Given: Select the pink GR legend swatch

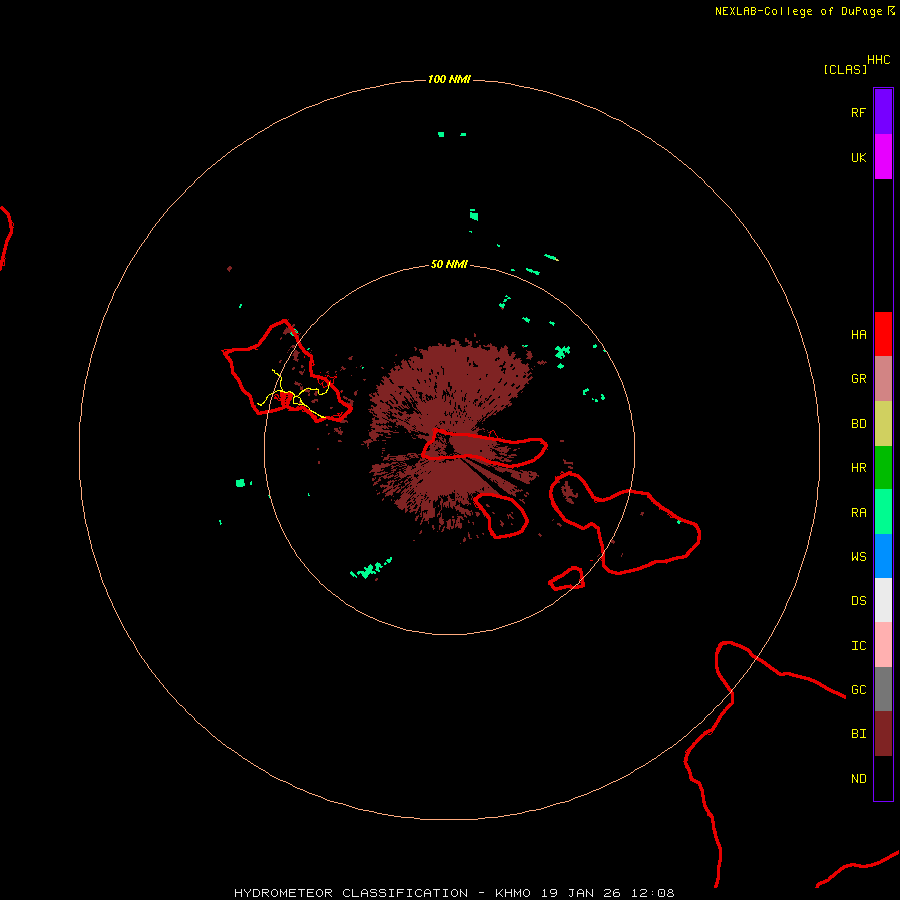Looking at the screenshot, I should [x=883, y=379].
